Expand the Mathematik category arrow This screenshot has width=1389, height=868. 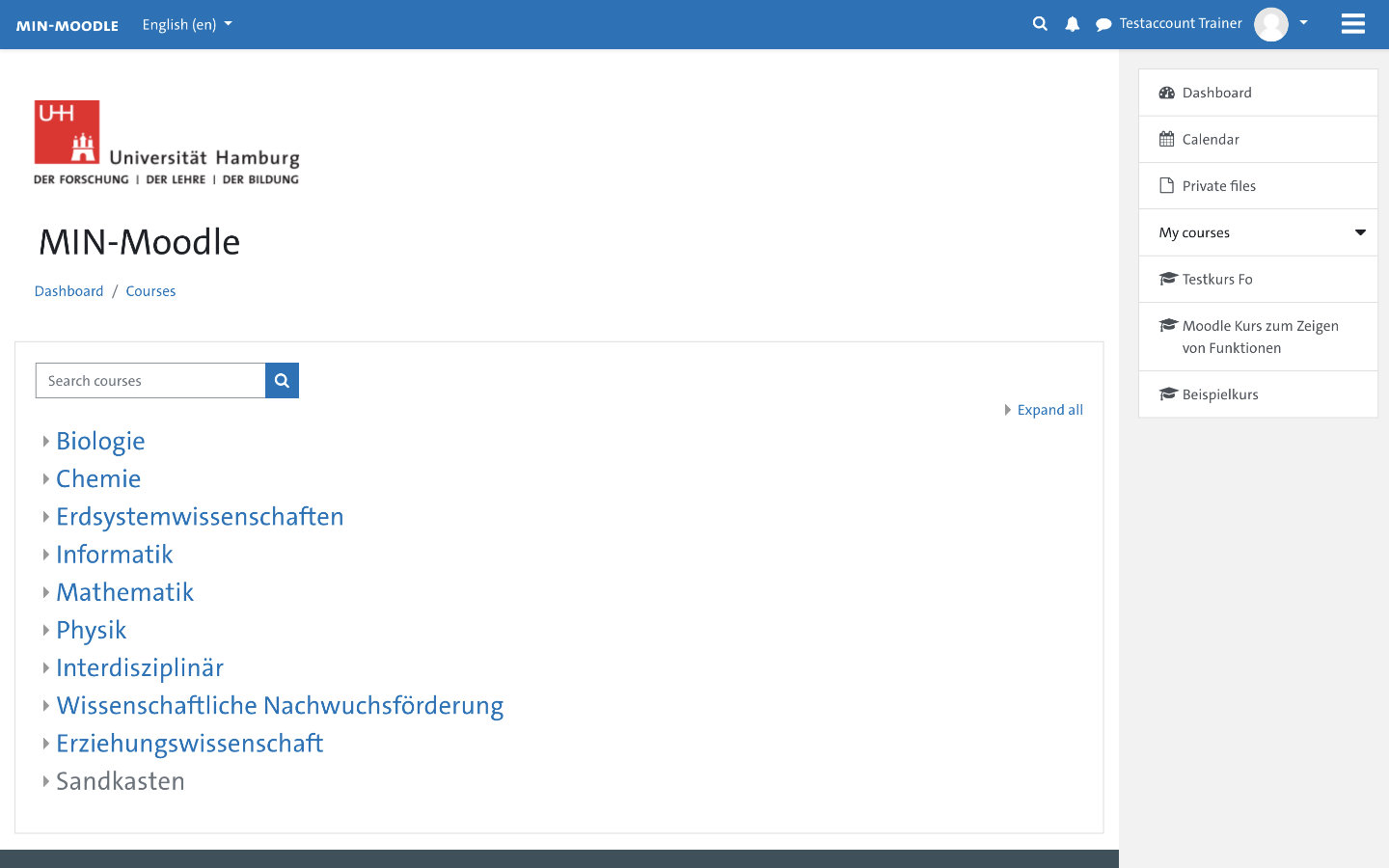[x=45, y=592]
